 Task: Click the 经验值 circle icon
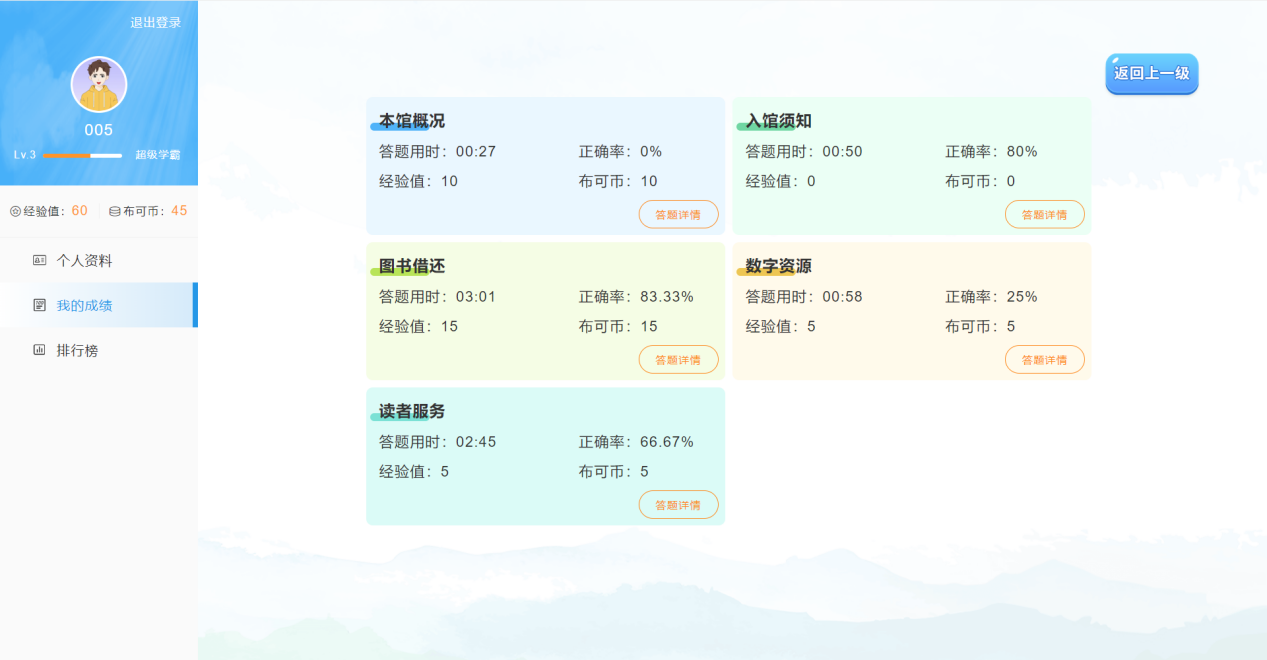tap(15, 211)
